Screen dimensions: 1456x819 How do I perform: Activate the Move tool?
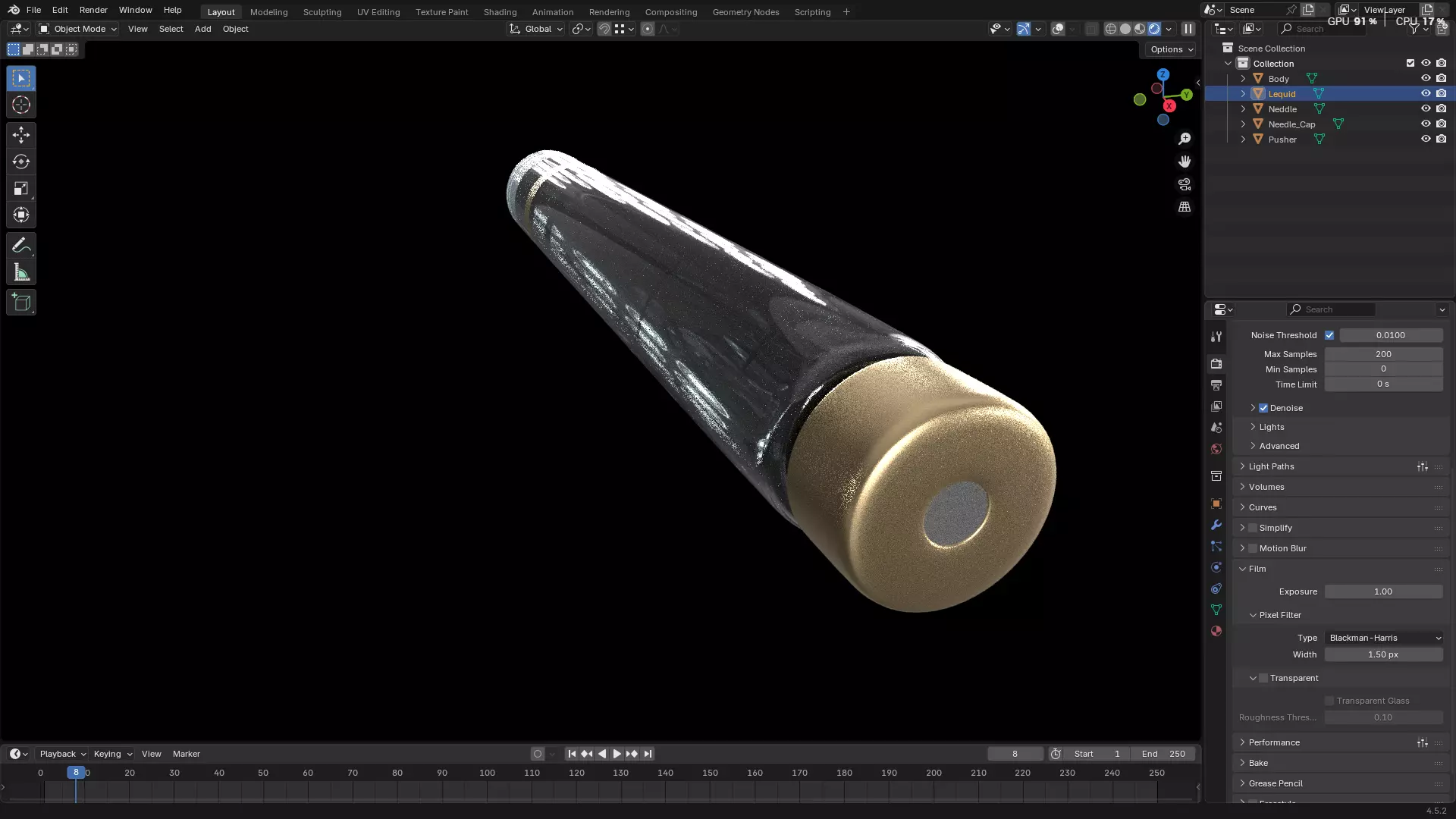(x=21, y=135)
